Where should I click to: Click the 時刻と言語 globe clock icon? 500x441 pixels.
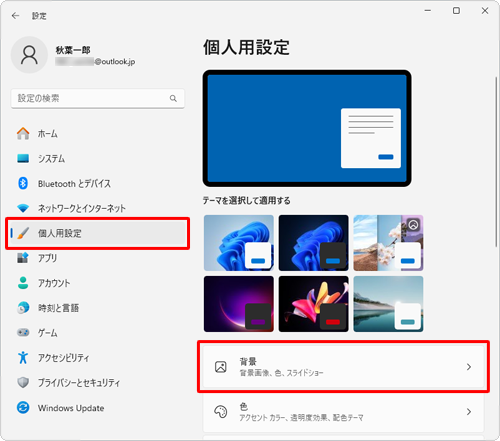coord(23,308)
